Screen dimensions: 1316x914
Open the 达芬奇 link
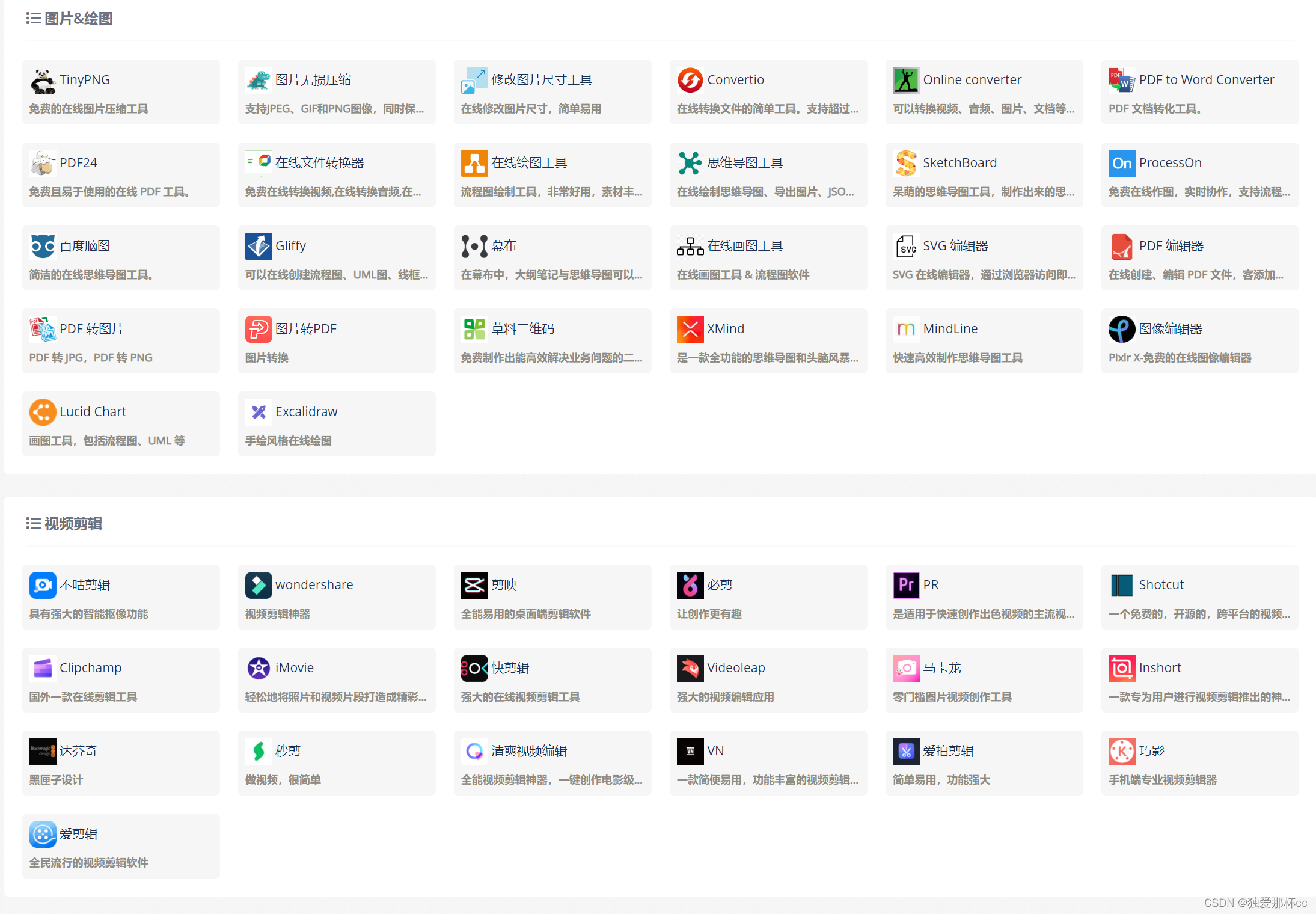(78, 751)
